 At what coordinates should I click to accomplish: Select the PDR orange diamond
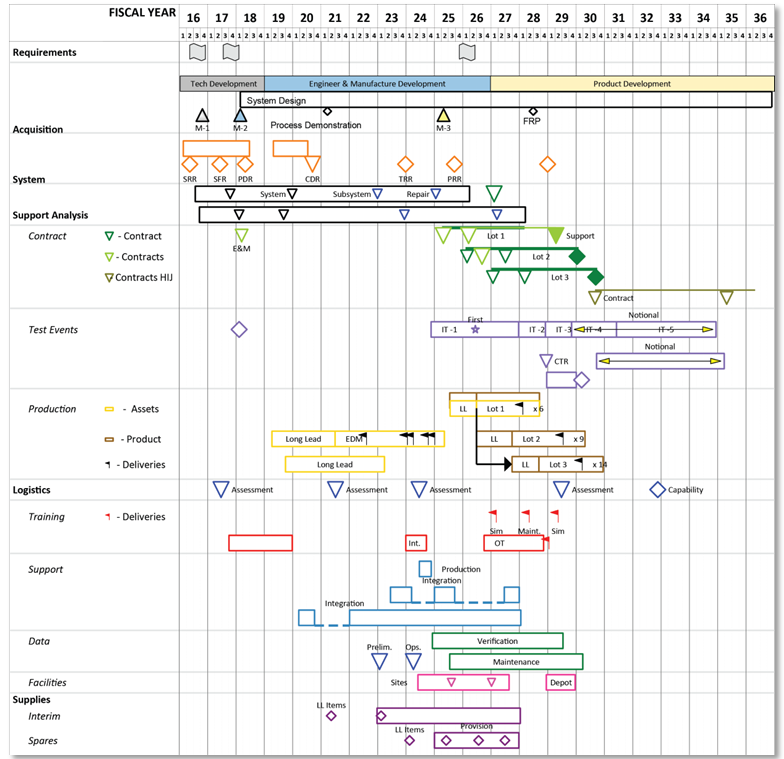tap(245, 164)
